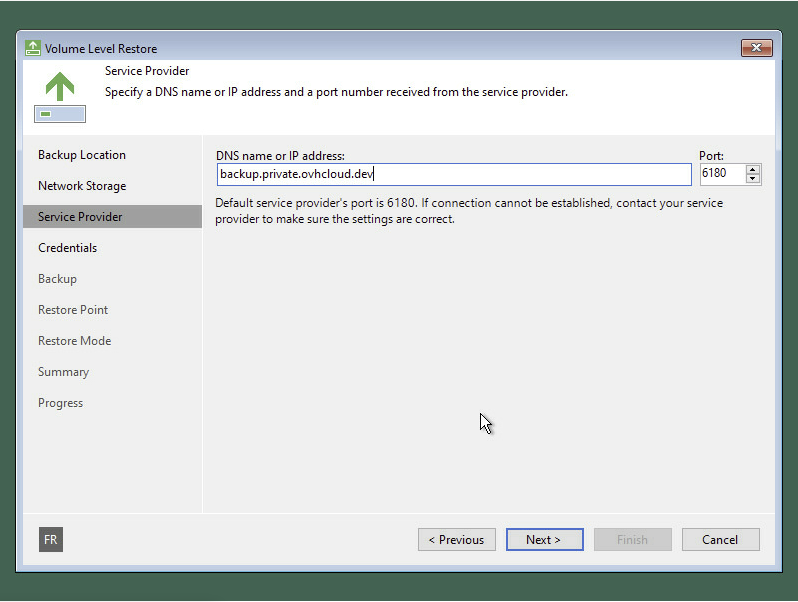Click the DNS name or IP address field

tap(453, 174)
